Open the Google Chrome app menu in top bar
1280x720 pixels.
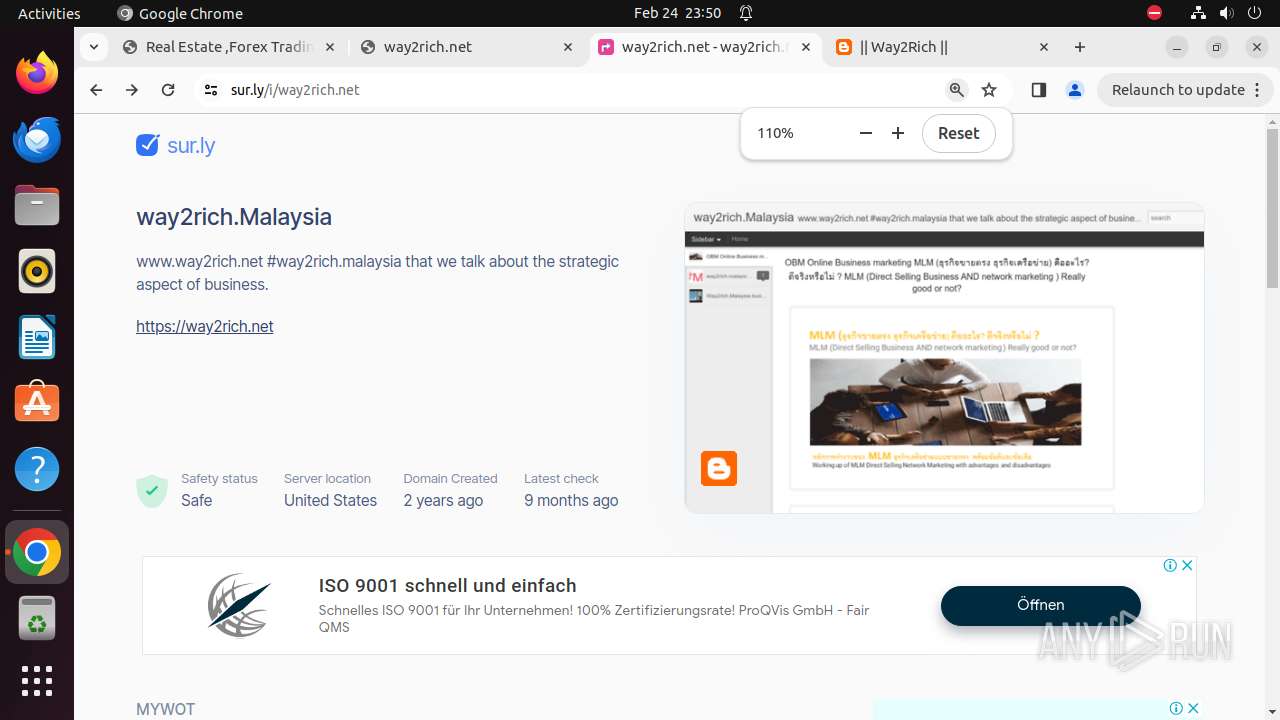180,13
